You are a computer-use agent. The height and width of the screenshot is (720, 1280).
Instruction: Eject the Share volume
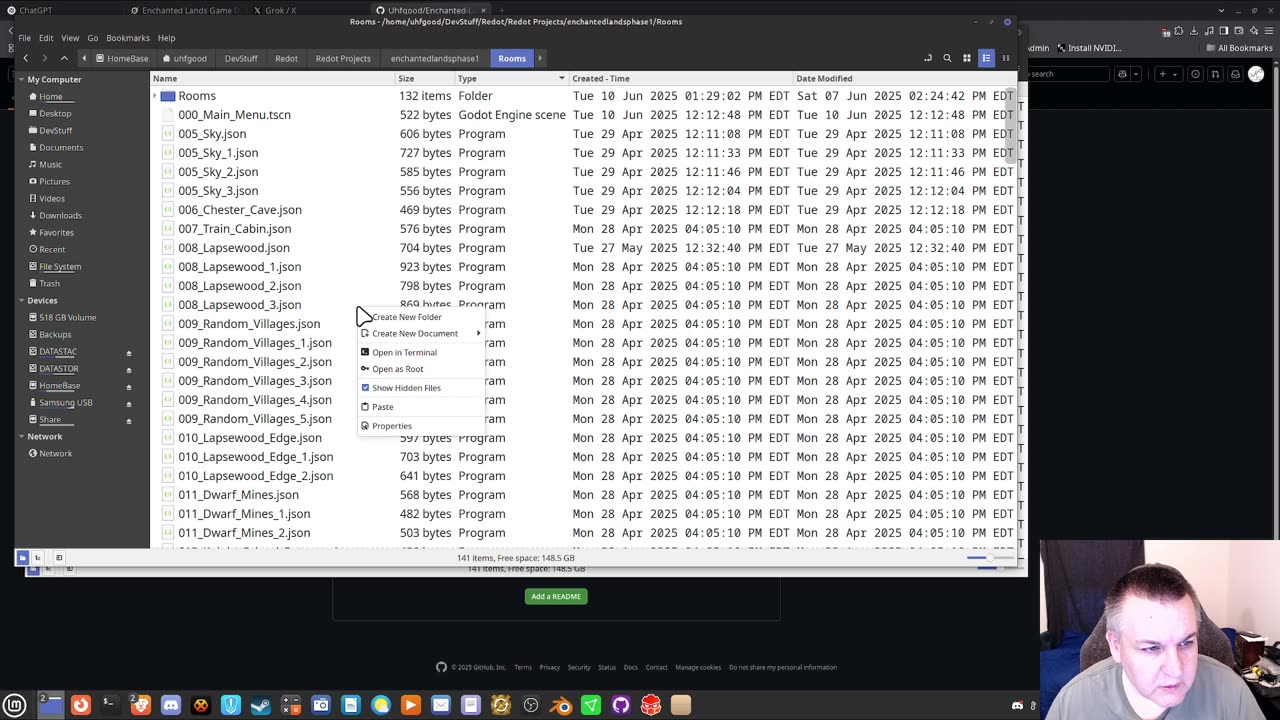point(129,421)
